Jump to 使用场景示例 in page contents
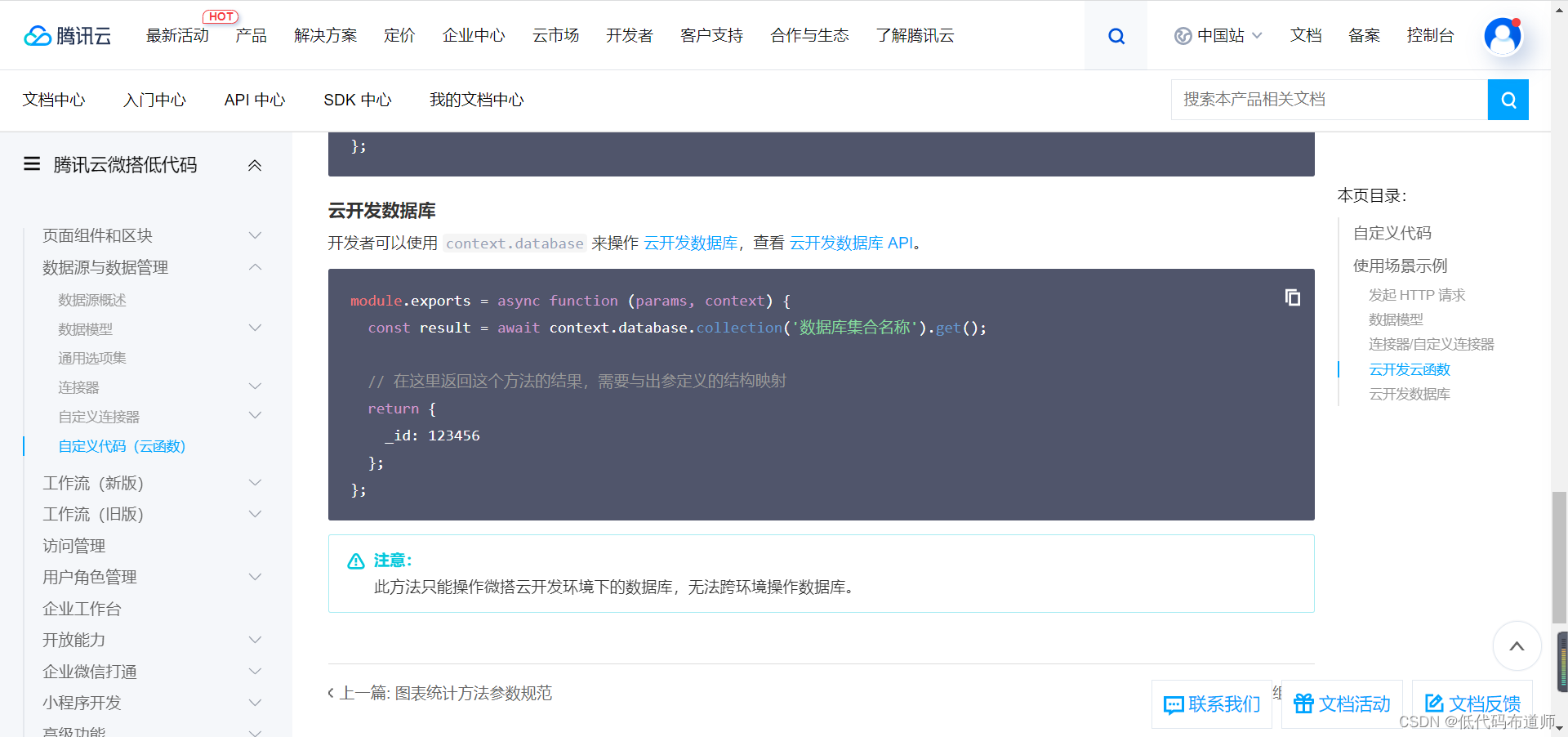The width and height of the screenshot is (1568, 737). click(1400, 266)
